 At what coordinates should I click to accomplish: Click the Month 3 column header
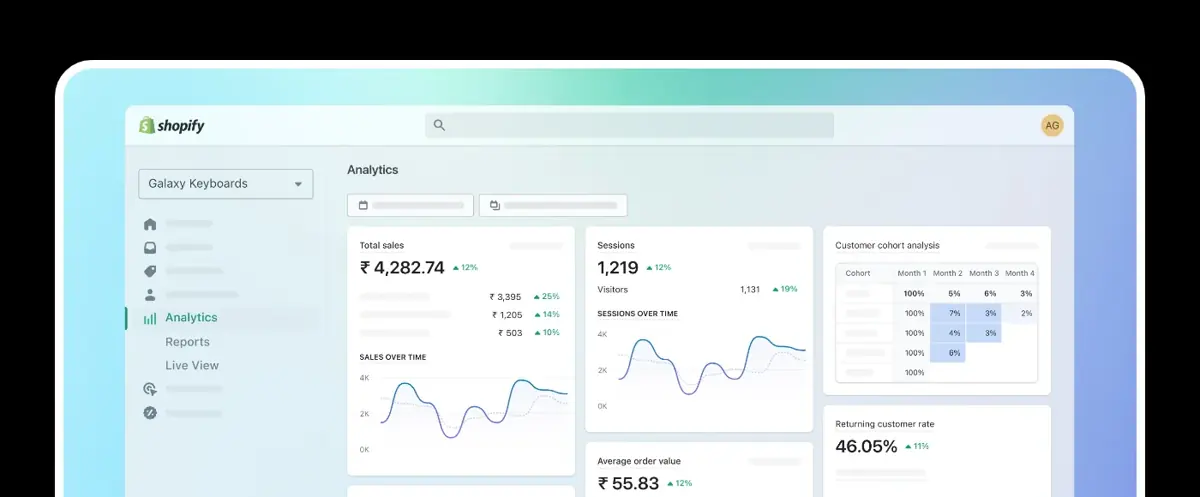click(983, 273)
